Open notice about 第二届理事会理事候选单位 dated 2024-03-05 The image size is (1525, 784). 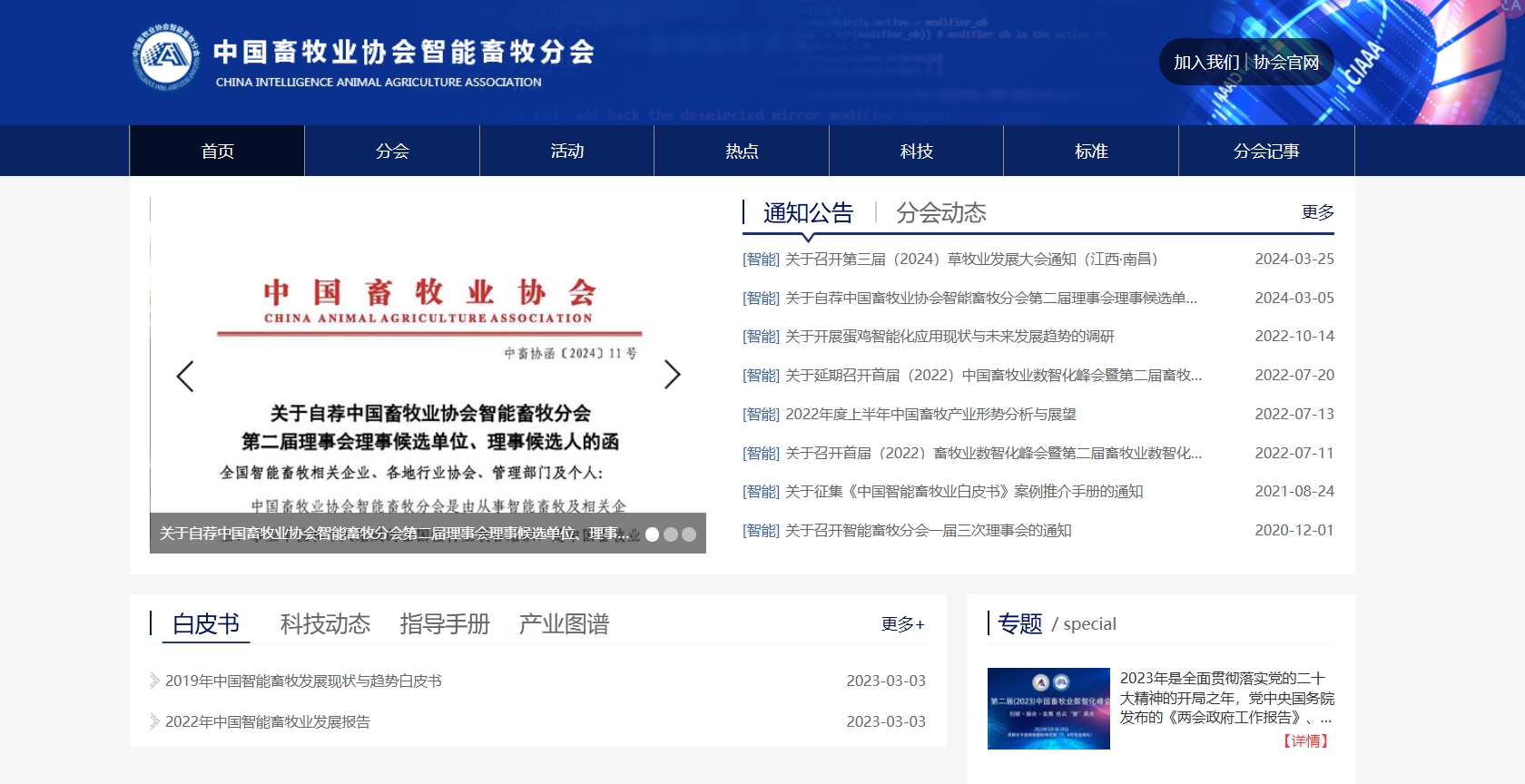pyautogui.click(x=991, y=299)
